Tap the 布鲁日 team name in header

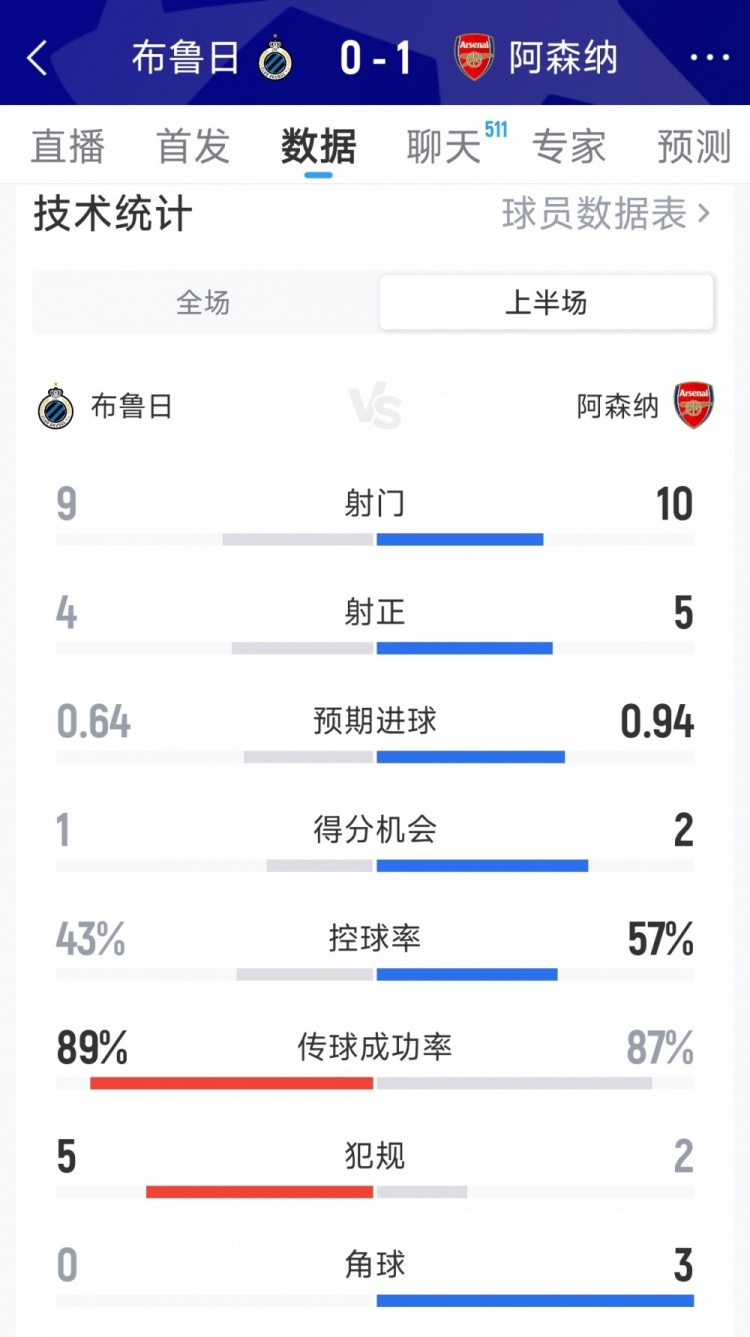click(185, 58)
